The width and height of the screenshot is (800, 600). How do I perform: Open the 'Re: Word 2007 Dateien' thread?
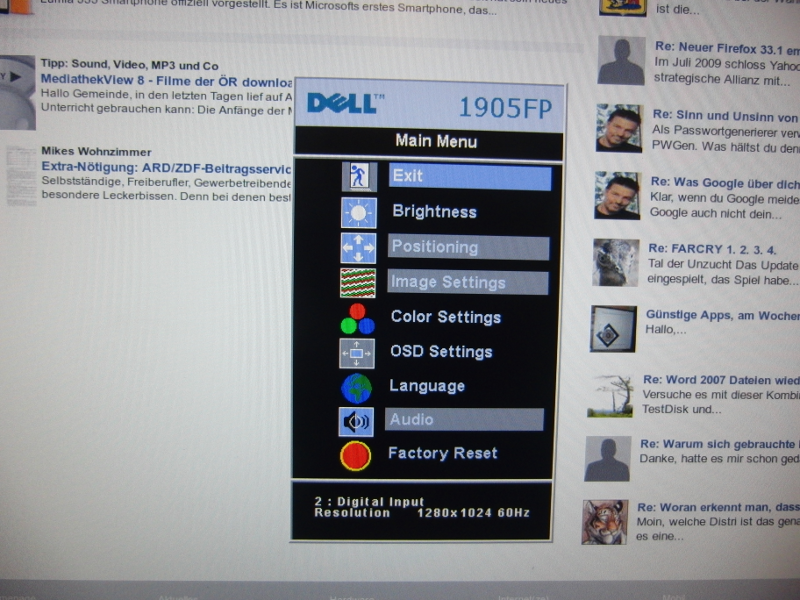pos(721,380)
